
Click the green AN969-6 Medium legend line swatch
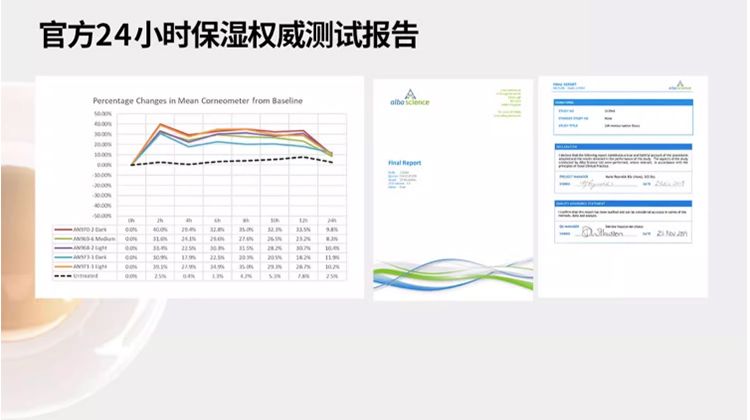63,239
